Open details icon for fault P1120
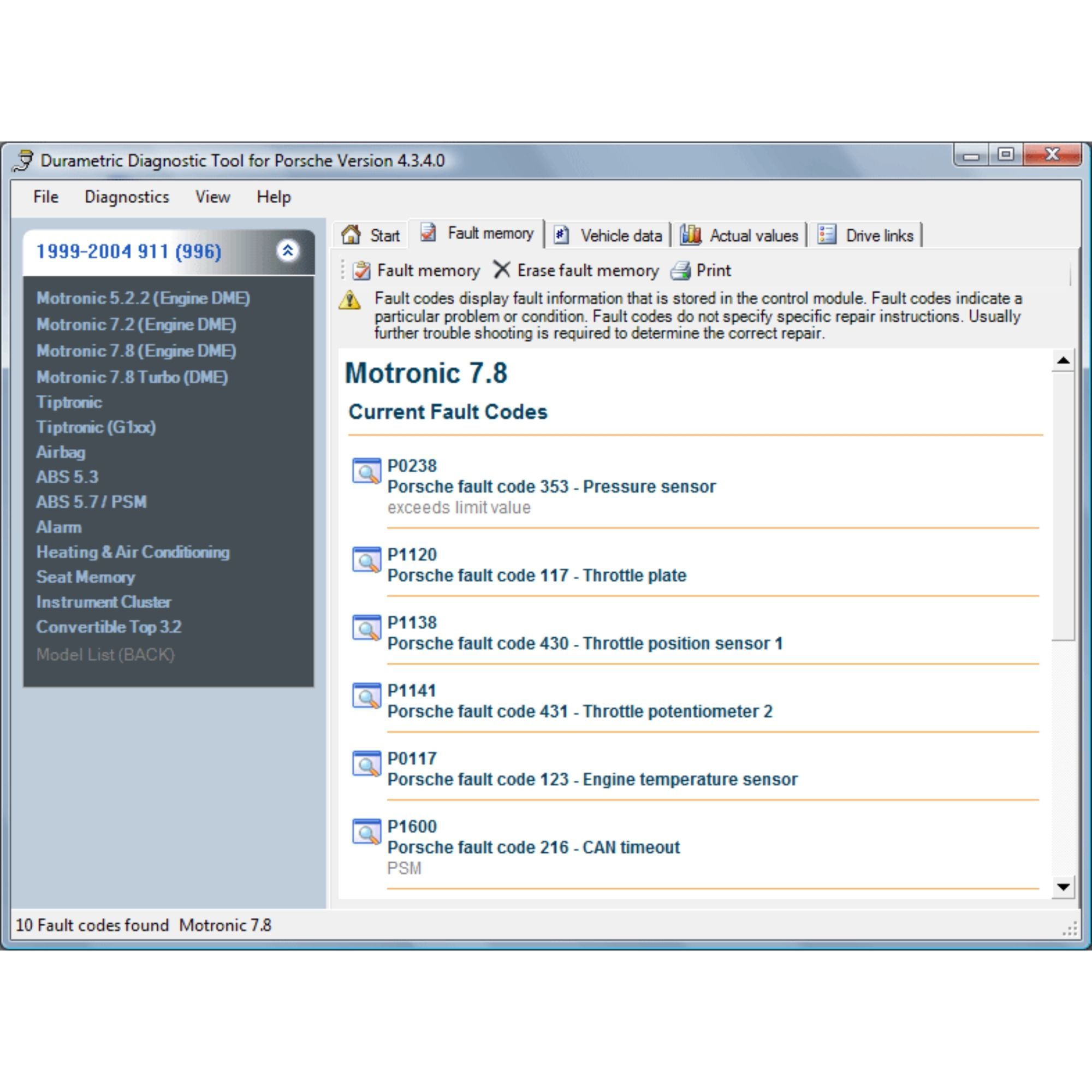1092x1092 pixels. [366, 560]
